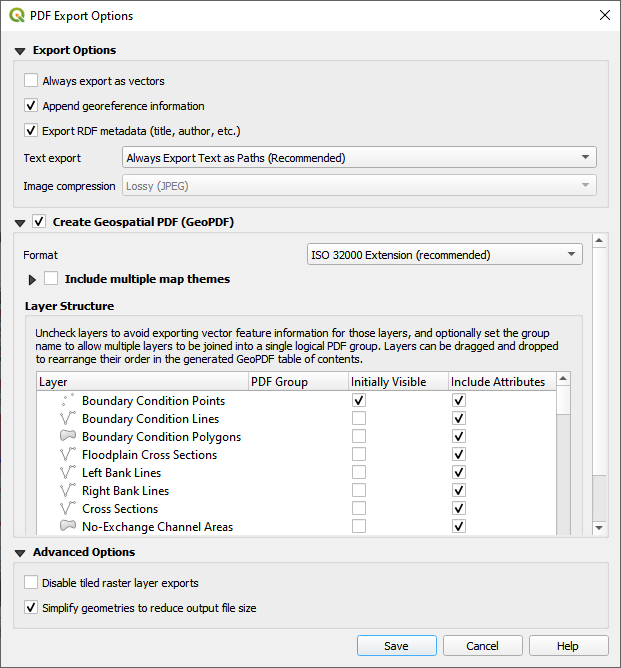Click the polygon icon for No-Exchange Channel Areas

tap(68, 527)
